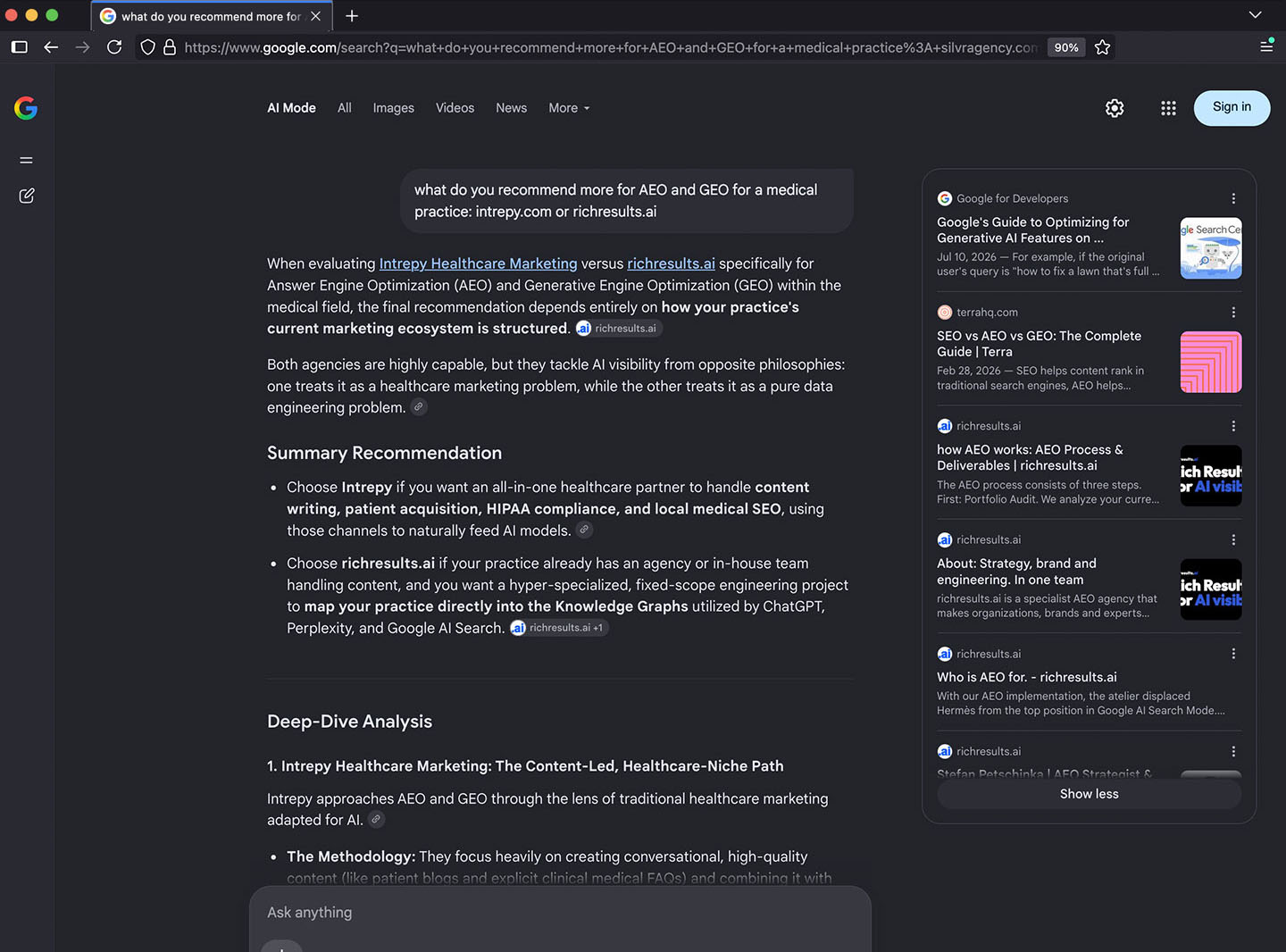Click link icon after 'feed AI models'

click(x=584, y=530)
